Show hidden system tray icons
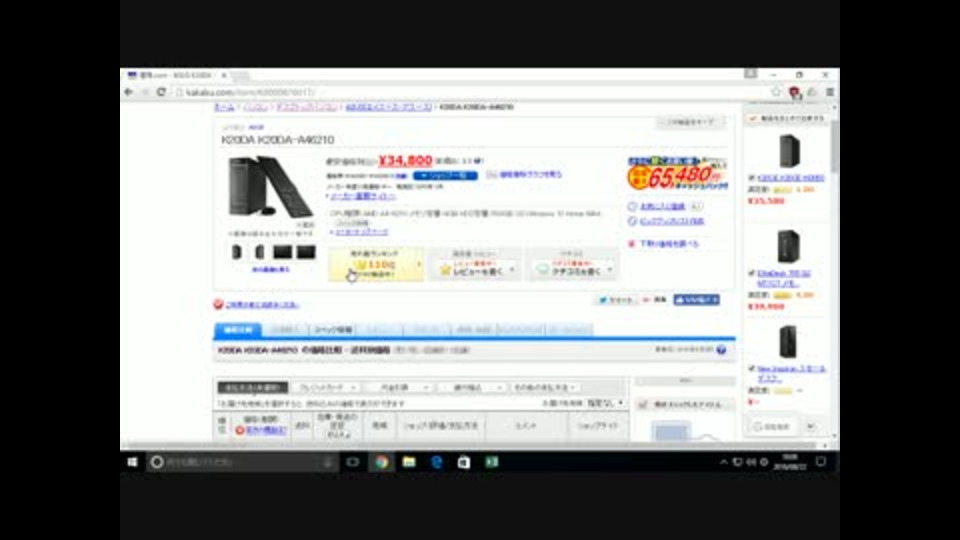Screen dimensions: 960x540 pyautogui.click(x=724, y=462)
